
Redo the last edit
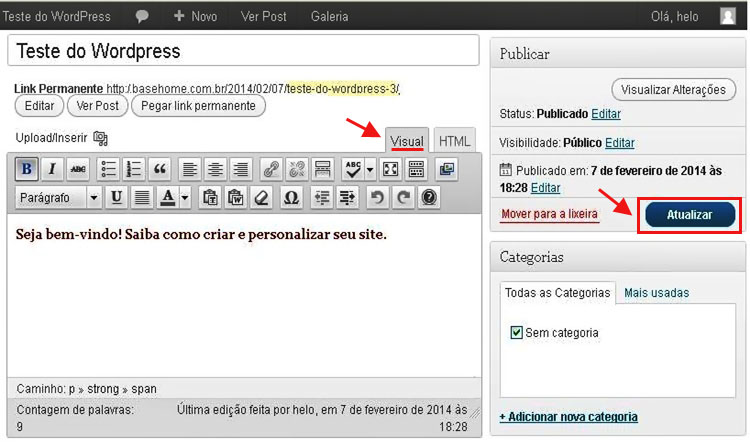[x=404, y=197]
